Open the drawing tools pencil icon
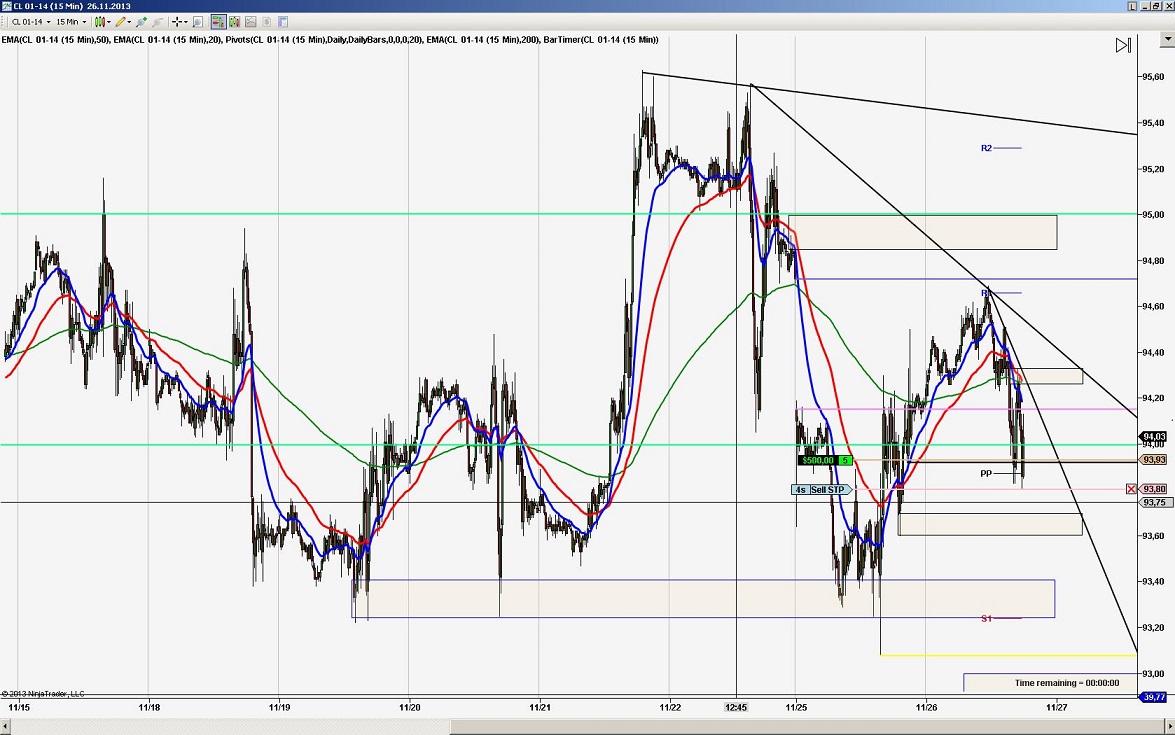The image size is (1175, 735). pos(119,21)
